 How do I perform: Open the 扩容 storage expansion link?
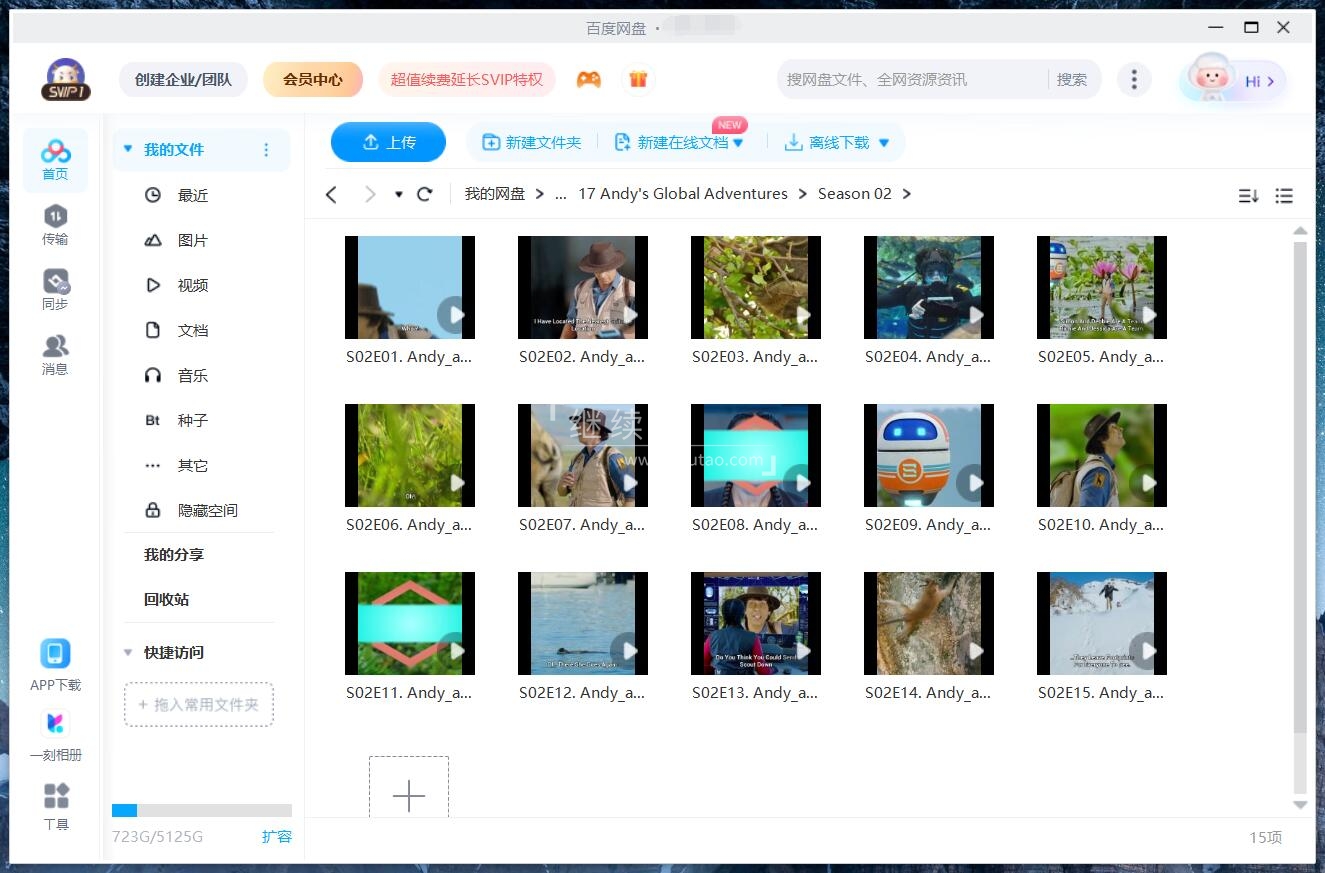click(277, 837)
